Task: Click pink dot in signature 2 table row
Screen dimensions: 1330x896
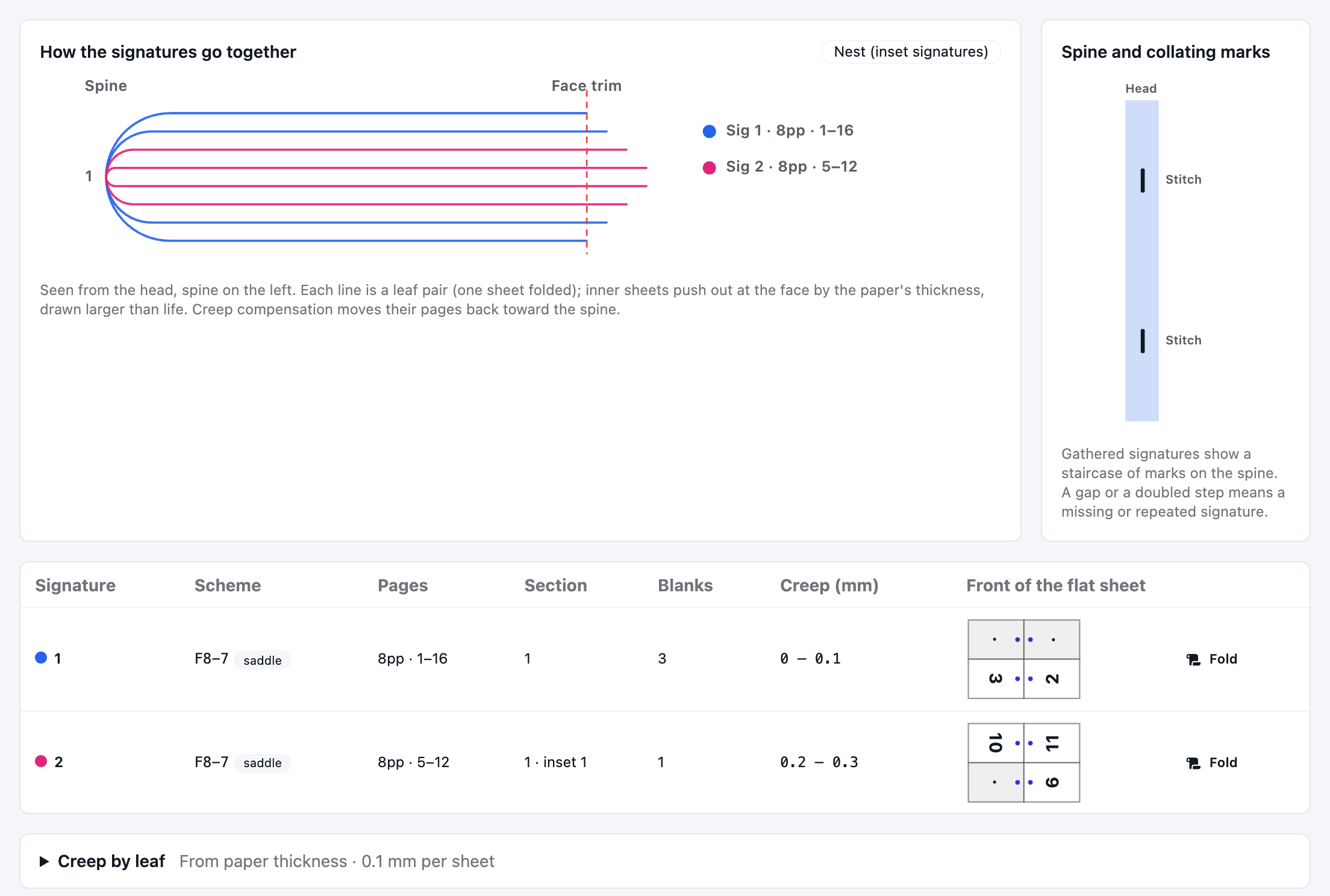Action: click(41, 761)
